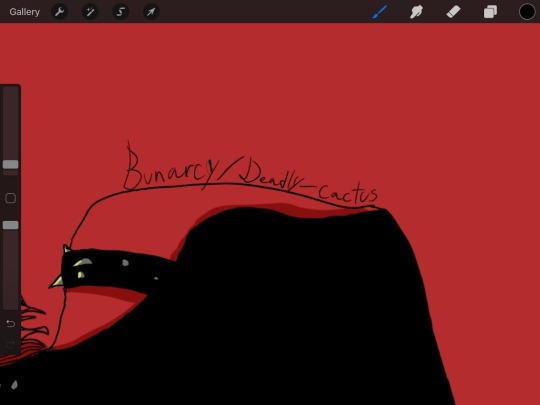Click the brush opacity slider handle

click(x=11, y=225)
